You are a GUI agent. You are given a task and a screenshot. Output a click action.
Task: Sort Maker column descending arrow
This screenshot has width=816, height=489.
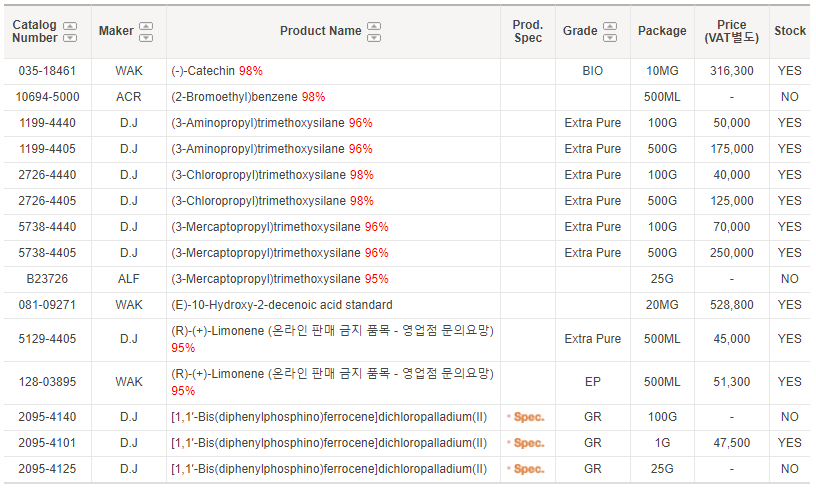pos(146,38)
